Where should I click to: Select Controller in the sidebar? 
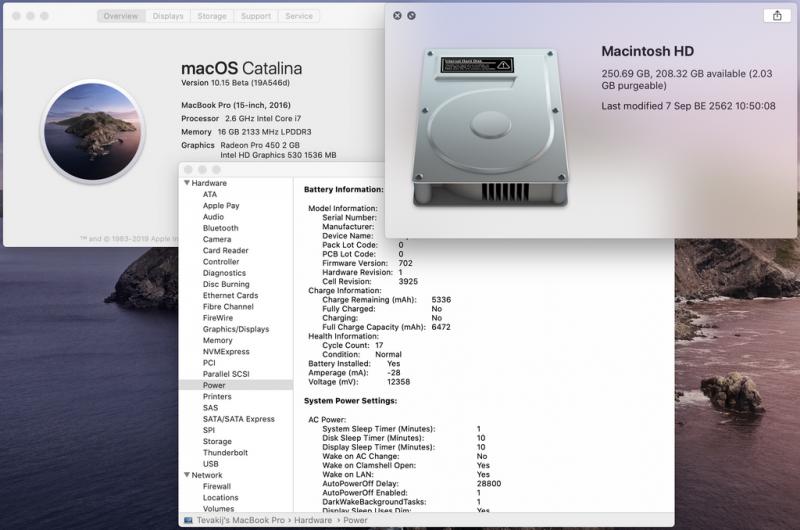tap(221, 262)
